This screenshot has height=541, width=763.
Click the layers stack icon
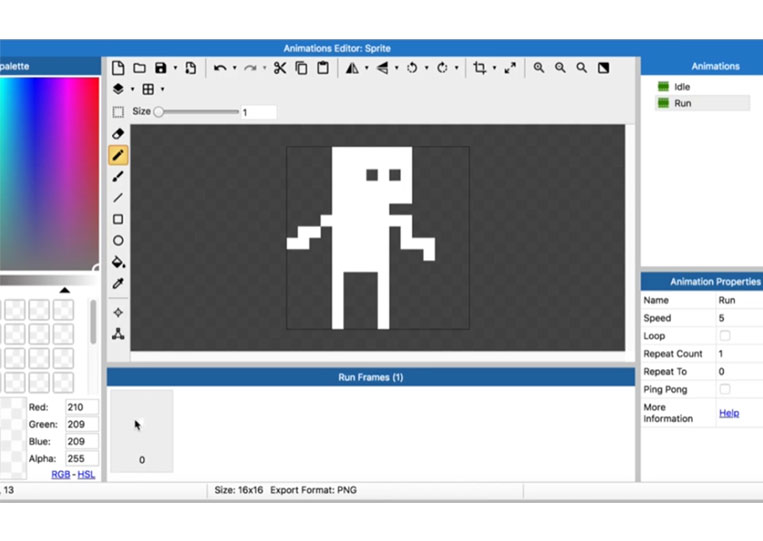click(x=118, y=89)
